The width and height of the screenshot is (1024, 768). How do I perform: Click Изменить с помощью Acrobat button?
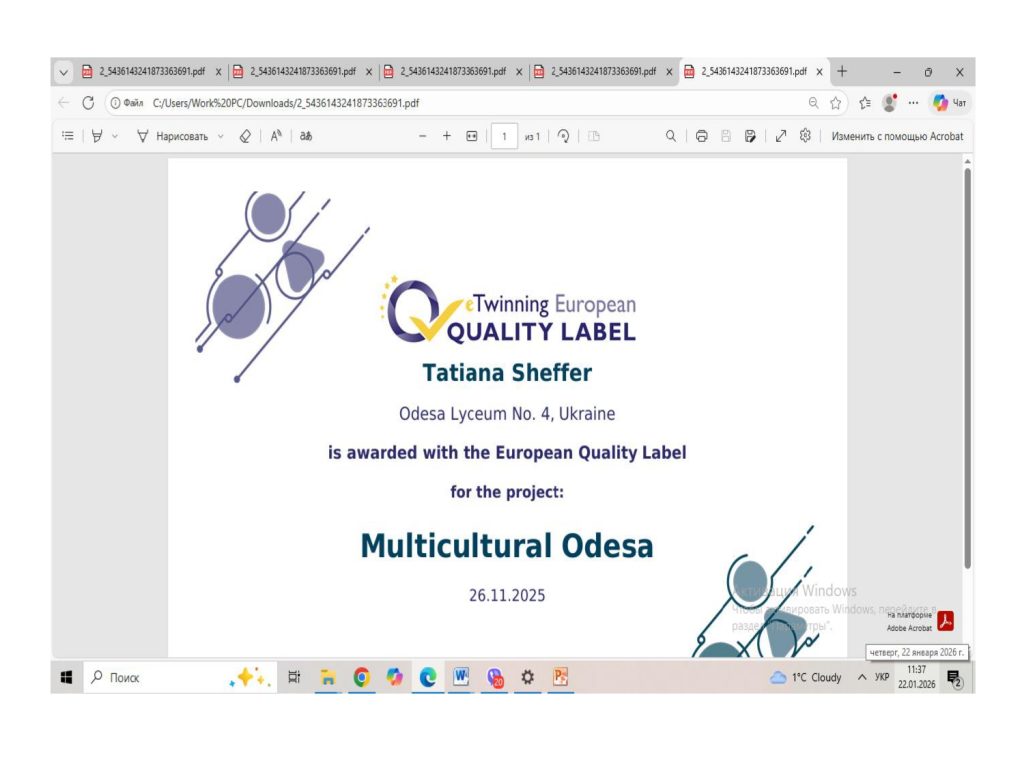tap(897, 136)
